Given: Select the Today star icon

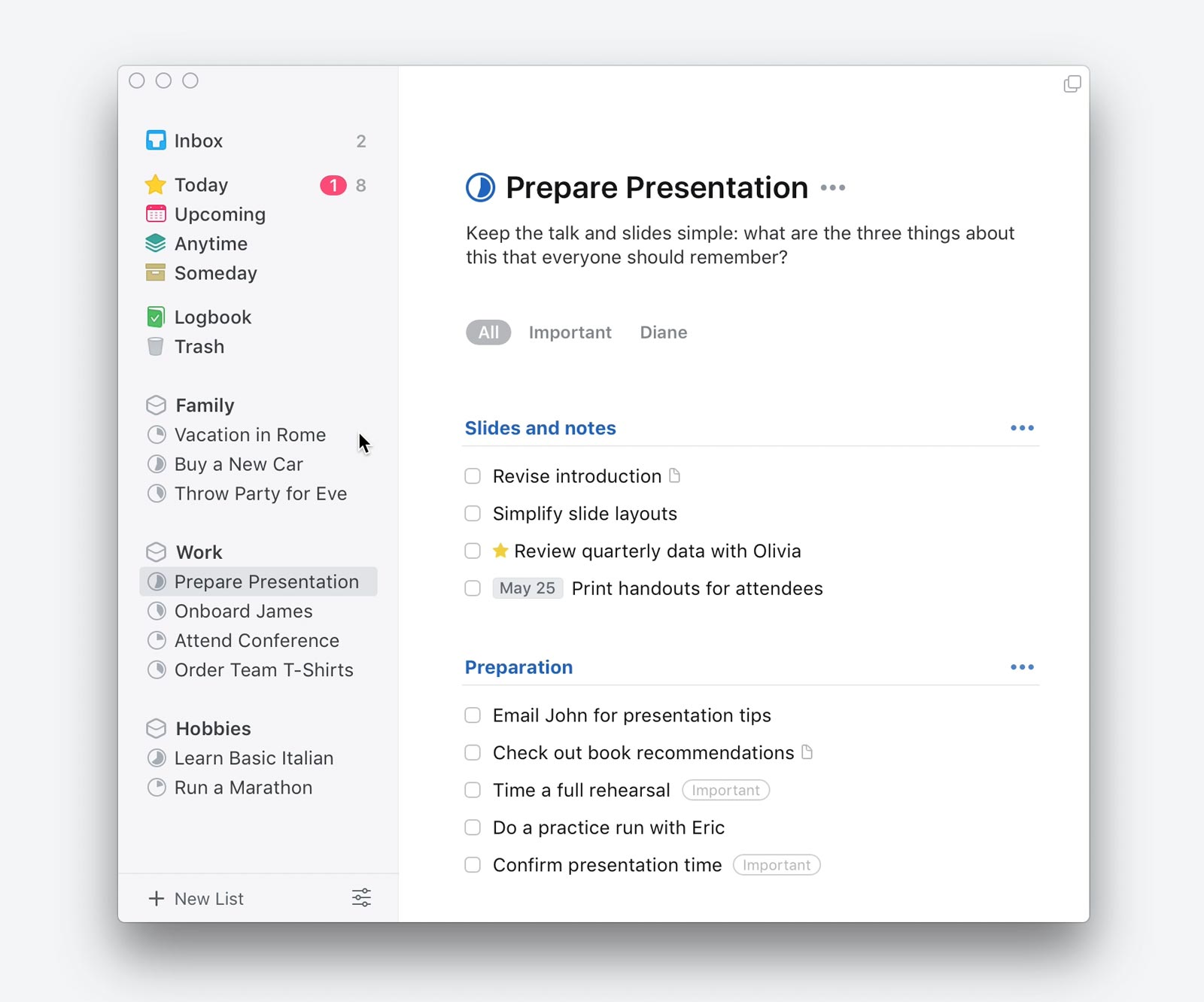Looking at the screenshot, I should point(156,184).
